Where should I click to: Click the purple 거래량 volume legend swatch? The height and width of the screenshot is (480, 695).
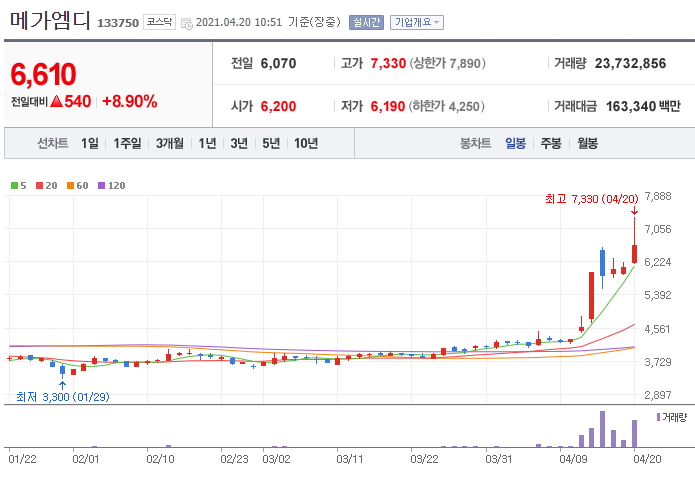click(658, 417)
